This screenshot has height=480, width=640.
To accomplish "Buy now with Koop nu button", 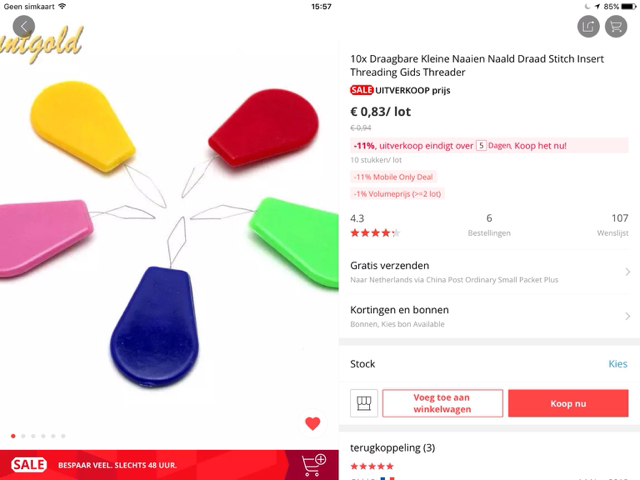I will pos(568,403).
